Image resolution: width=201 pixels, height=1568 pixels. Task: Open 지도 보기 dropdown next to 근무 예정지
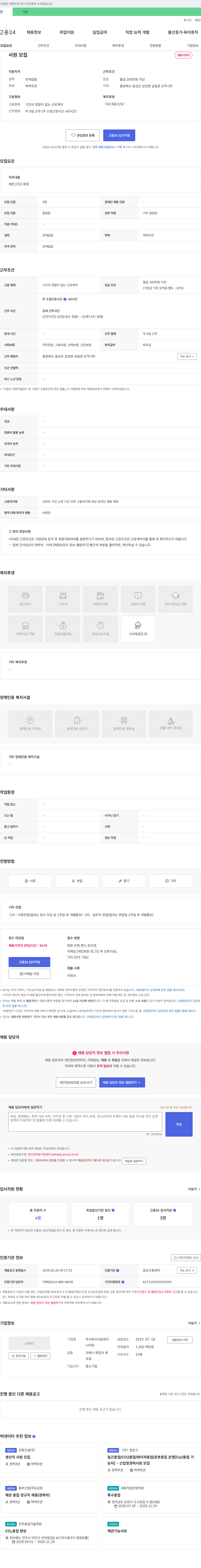(187, 357)
